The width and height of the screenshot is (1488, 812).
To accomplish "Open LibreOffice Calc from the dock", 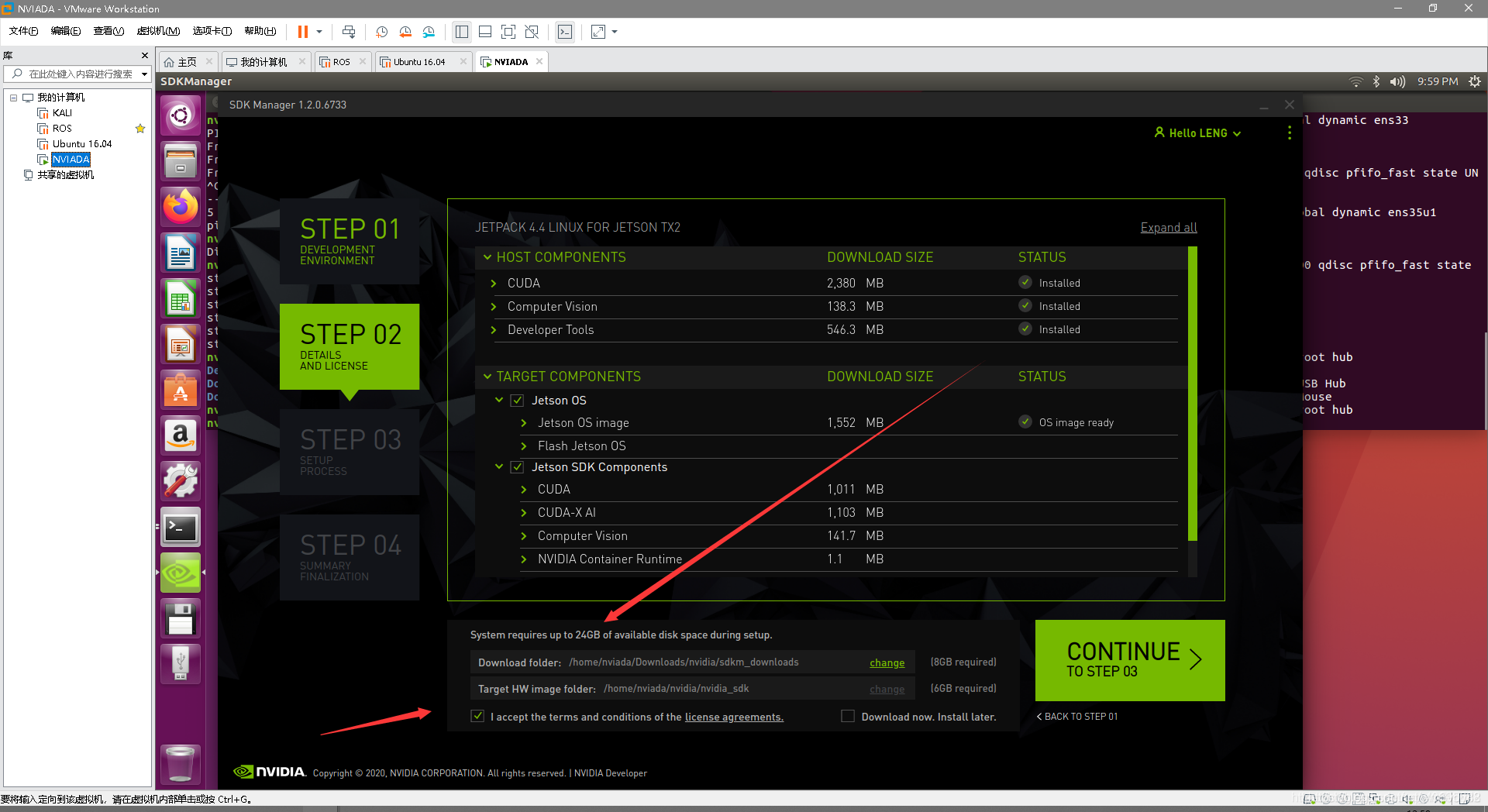I will click(x=181, y=298).
